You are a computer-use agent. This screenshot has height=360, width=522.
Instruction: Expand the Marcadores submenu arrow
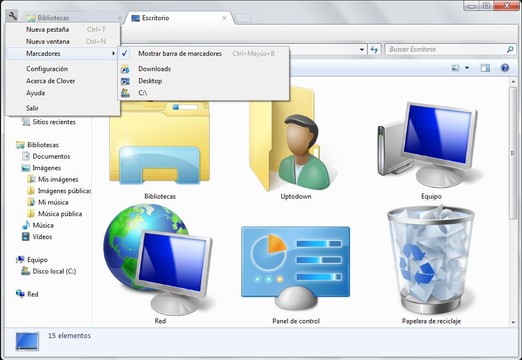(x=114, y=54)
